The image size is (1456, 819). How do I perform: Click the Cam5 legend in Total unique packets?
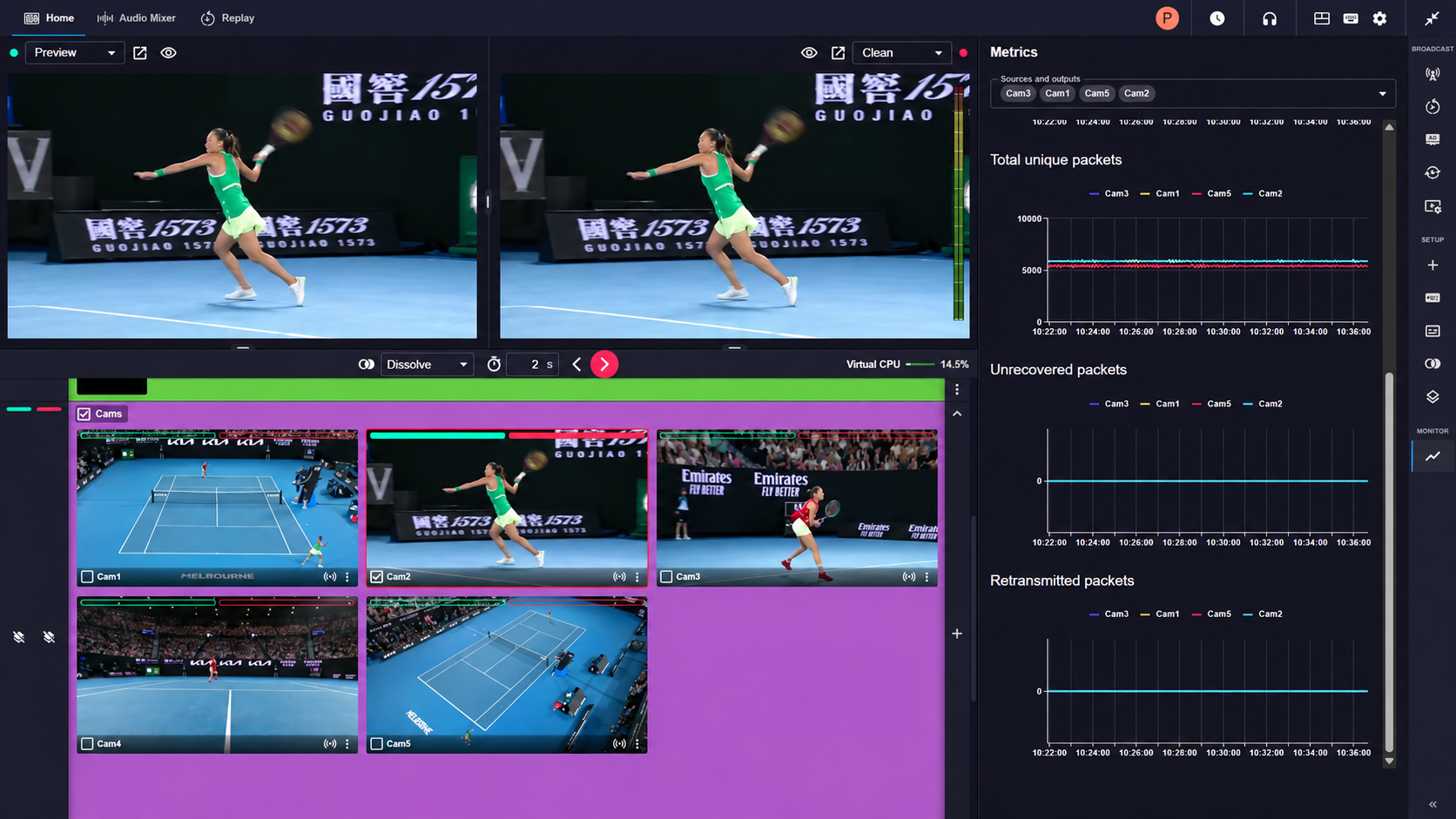[1211, 194]
